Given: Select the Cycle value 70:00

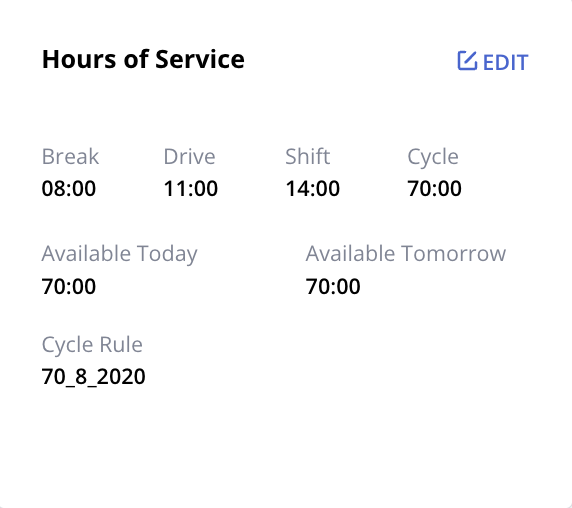Looking at the screenshot, I should [x=434, y=189].
